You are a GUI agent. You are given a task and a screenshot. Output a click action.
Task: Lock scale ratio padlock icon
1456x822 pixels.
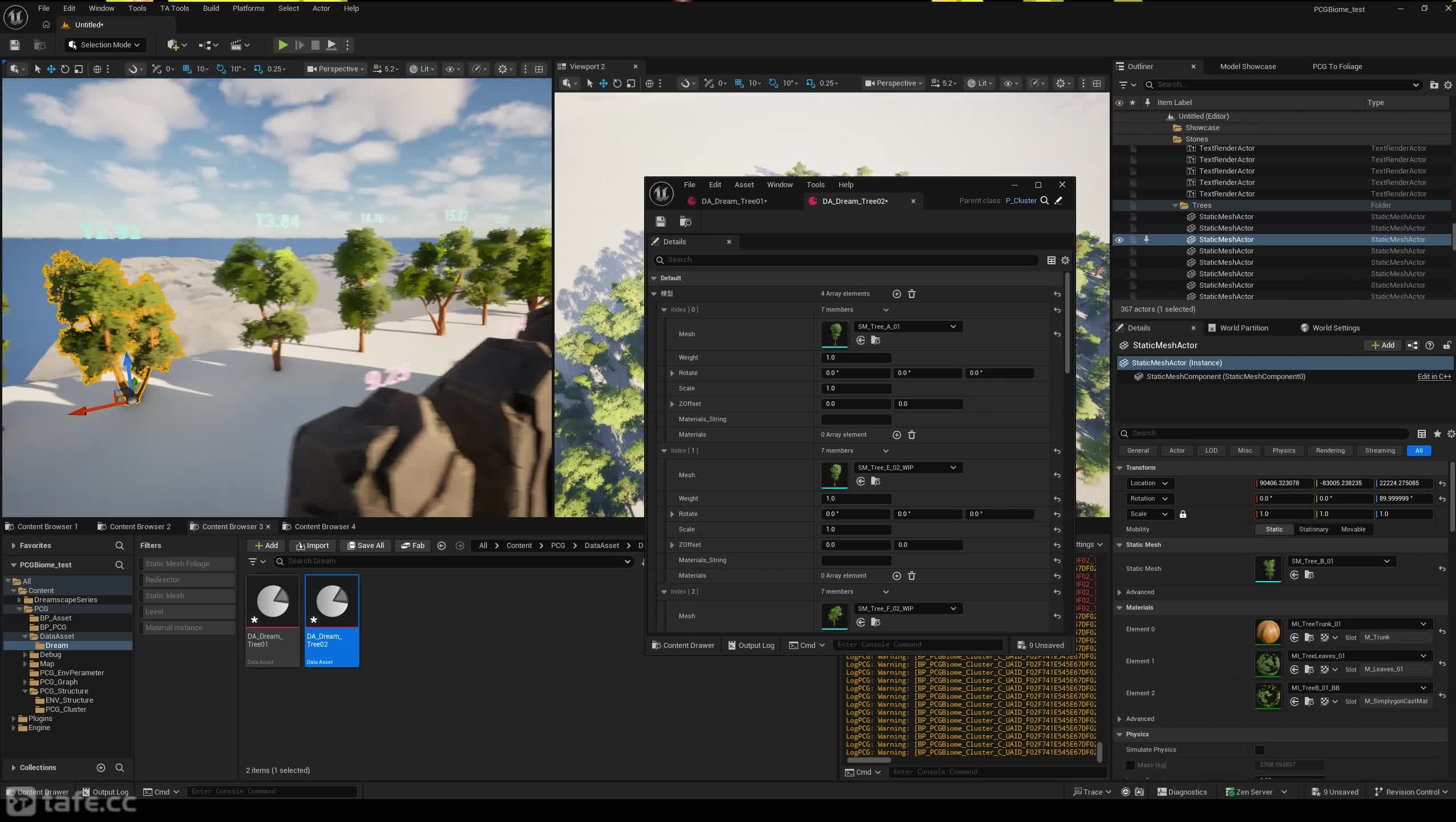[x=1183, y=514]
